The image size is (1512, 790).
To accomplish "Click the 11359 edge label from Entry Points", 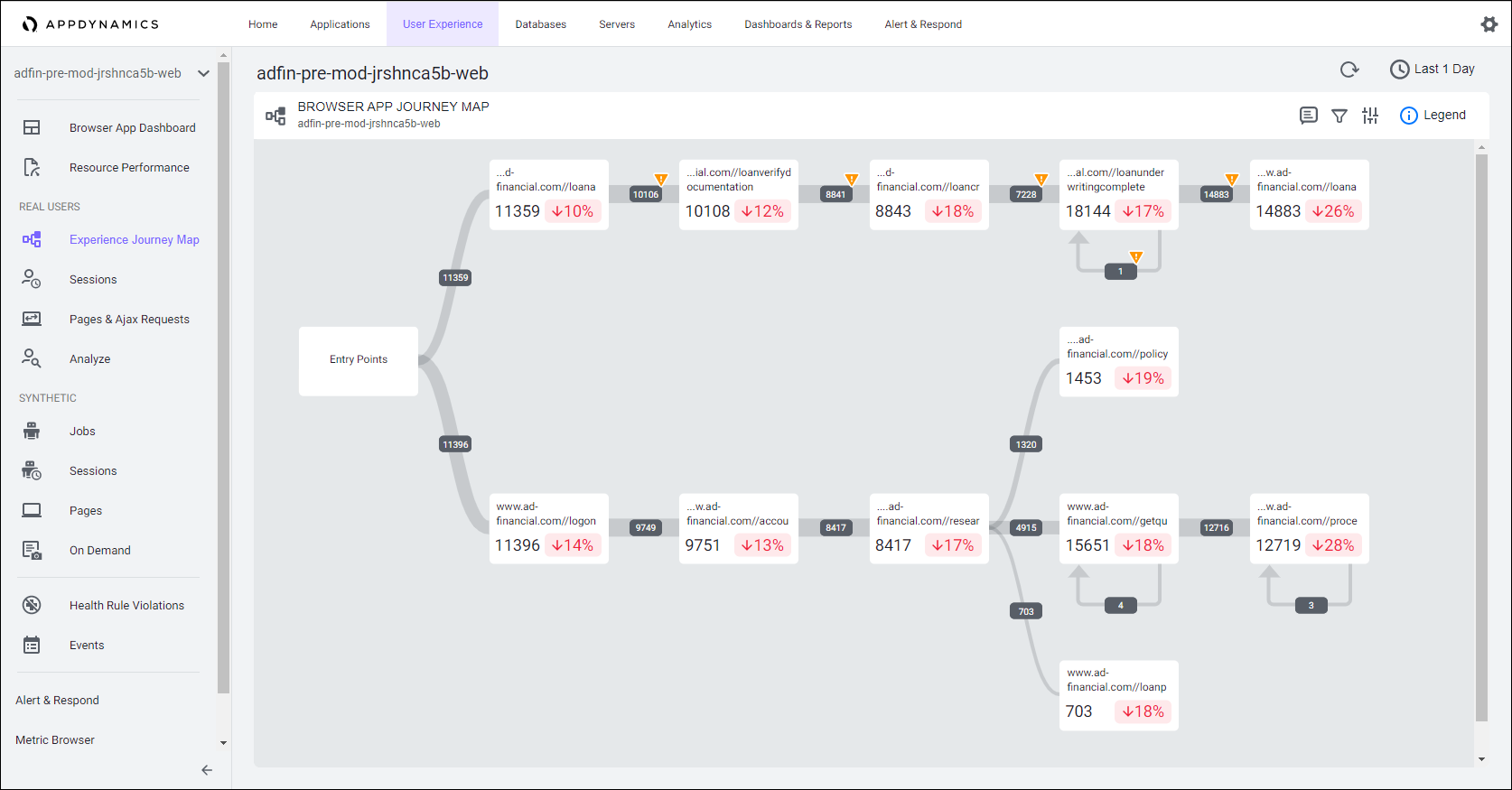I will [x=455, y=278].
